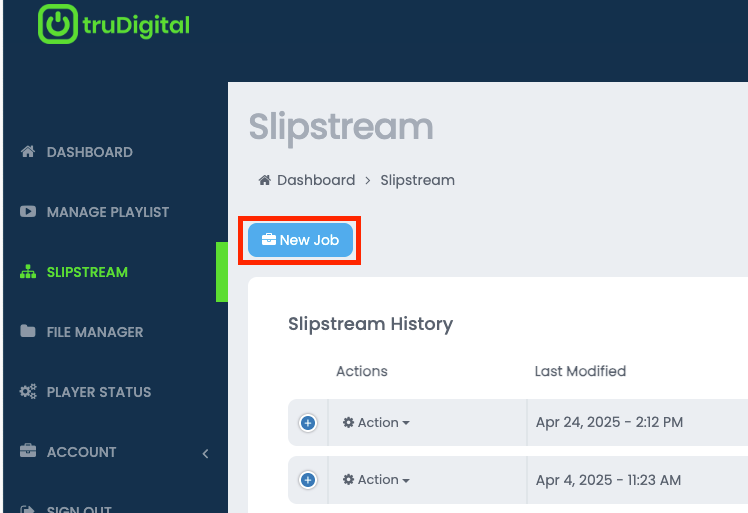Click the truDigital power logo icon
The image size is (748, 513).
pyautogui.click(x=58, y=24)
